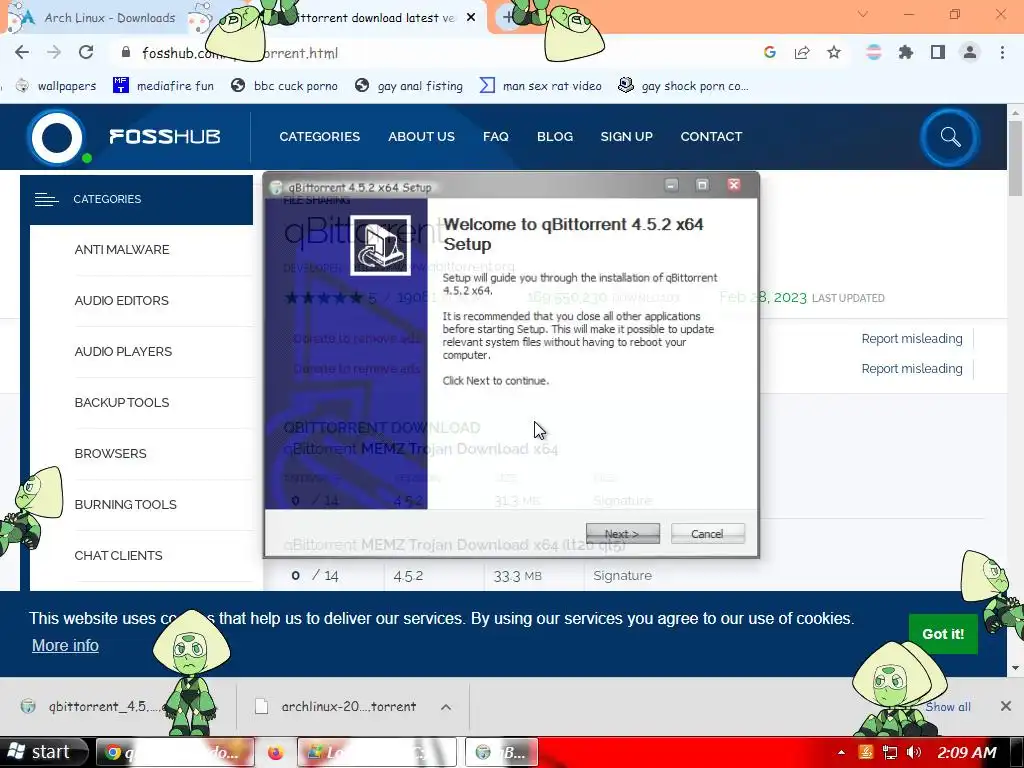Select BACKUP TOOLS category

122,402
